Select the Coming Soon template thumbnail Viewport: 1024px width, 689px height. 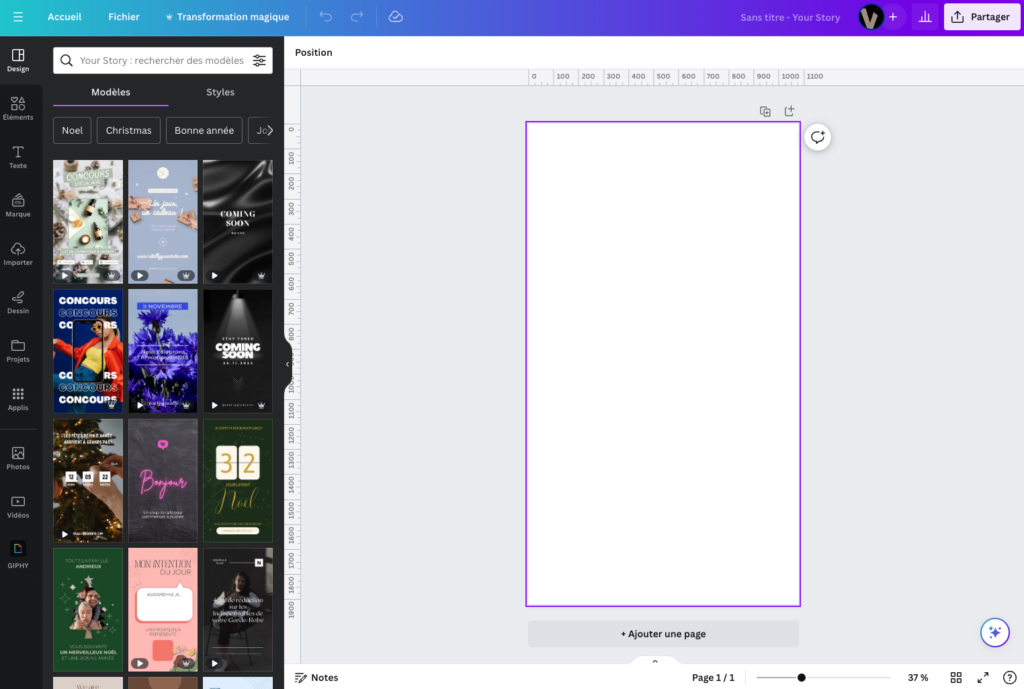237,221
